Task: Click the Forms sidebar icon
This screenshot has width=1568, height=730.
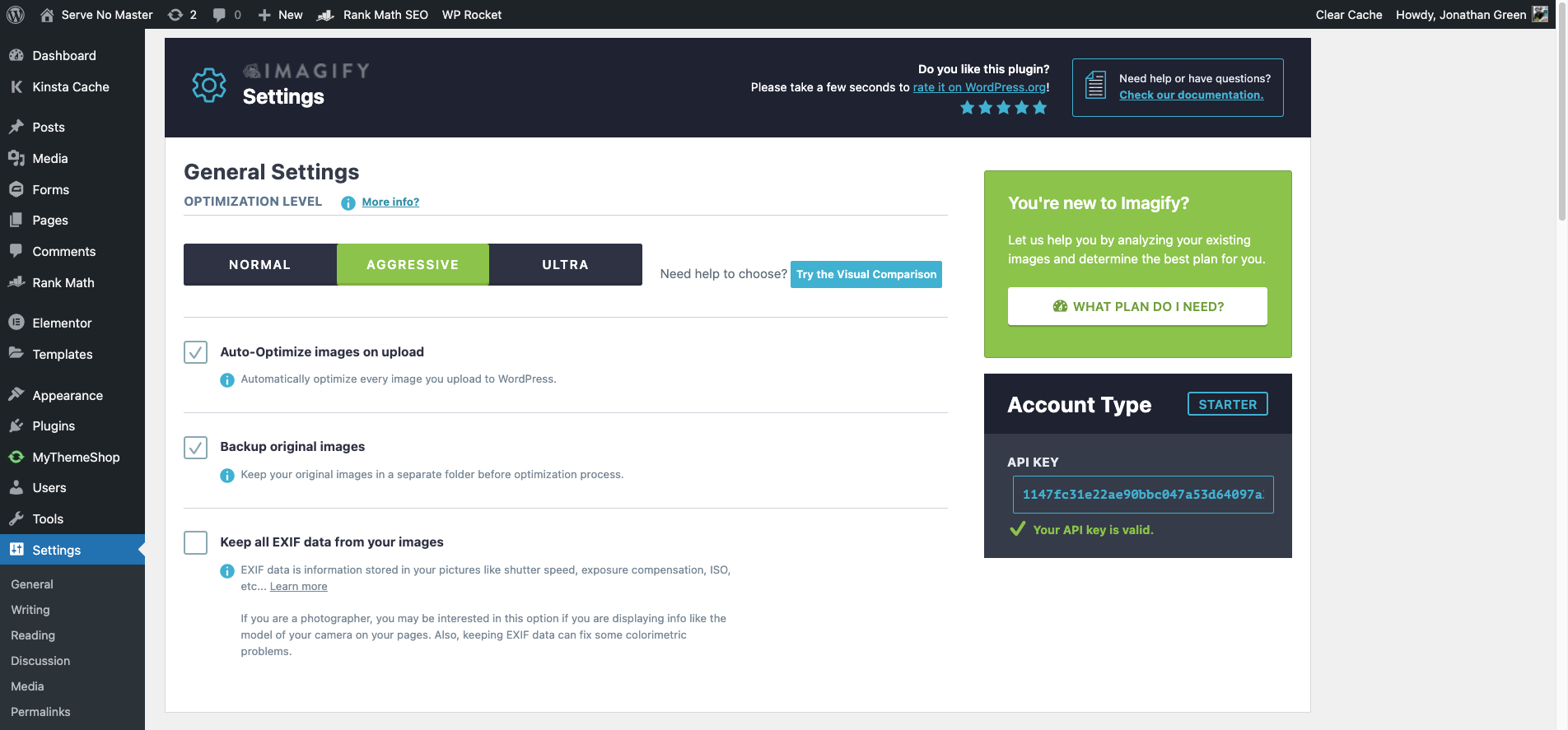Action: 16,189
